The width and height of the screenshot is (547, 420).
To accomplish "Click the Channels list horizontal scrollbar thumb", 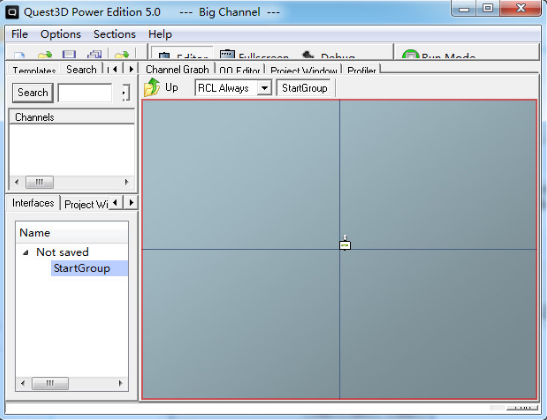I will tap(39, 182).
